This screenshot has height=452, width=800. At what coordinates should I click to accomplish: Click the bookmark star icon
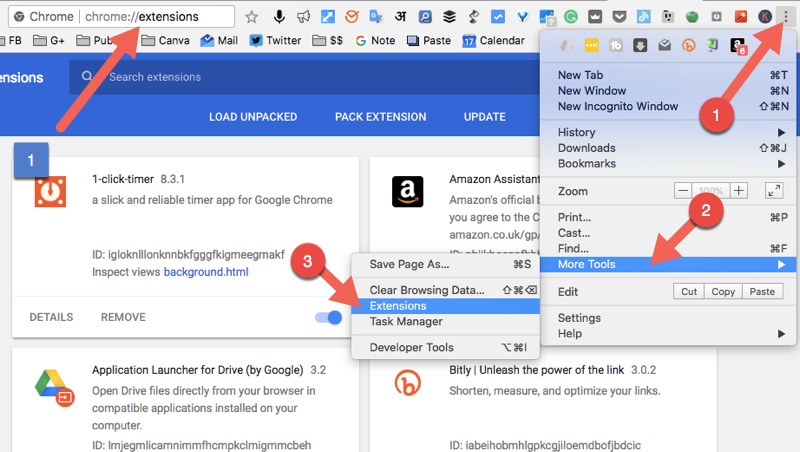point(251,17)
